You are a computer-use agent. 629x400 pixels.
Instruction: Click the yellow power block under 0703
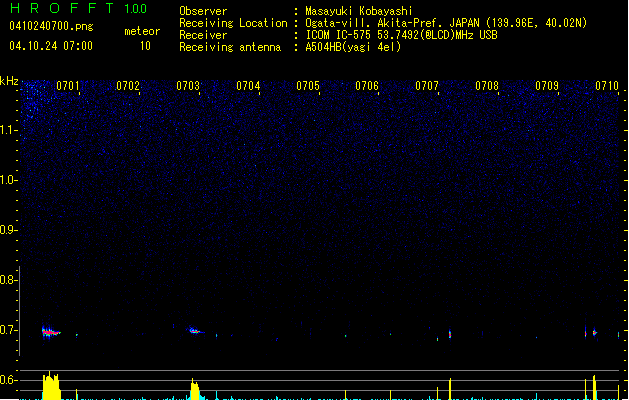tap(195, 389)
